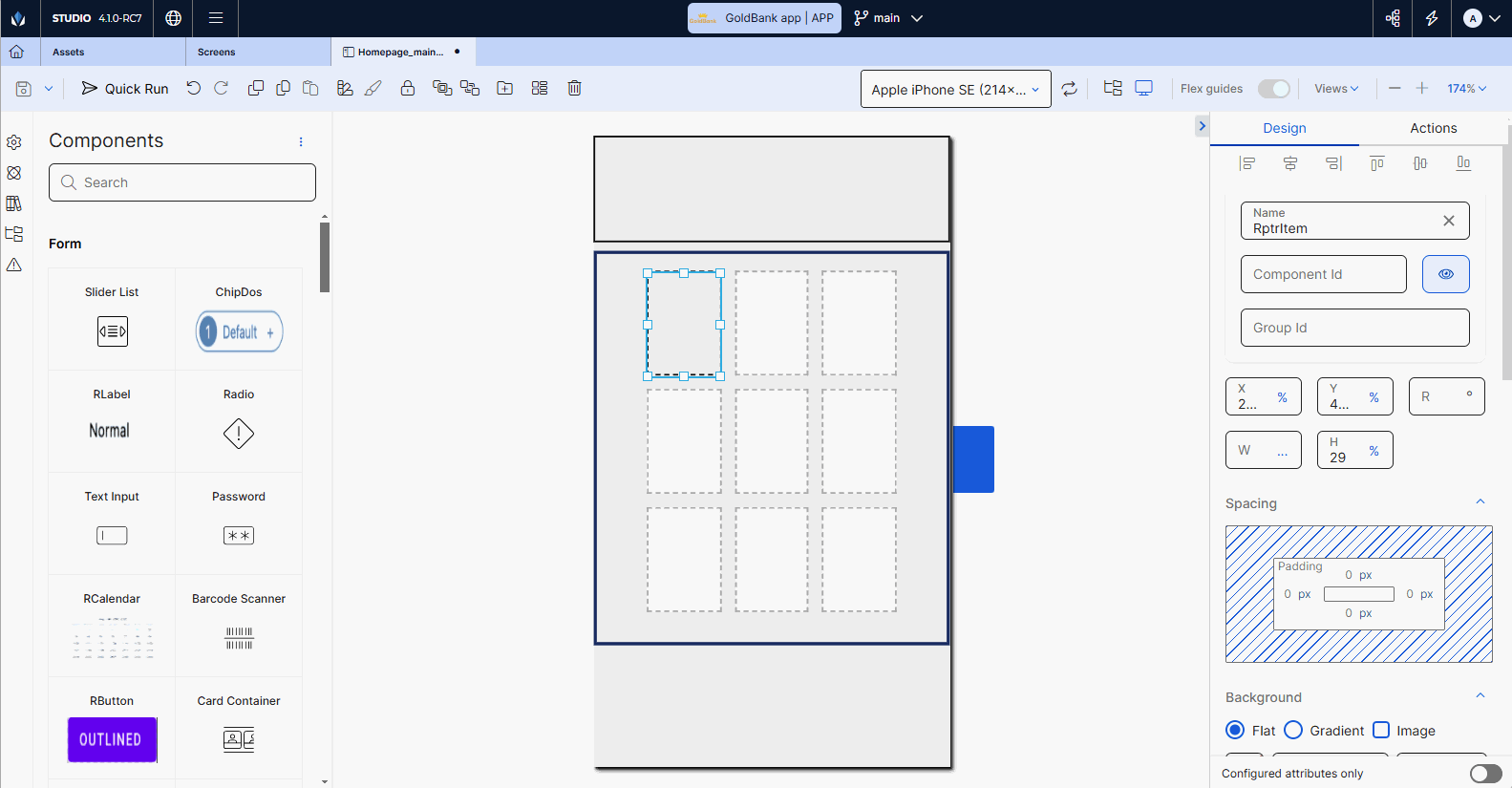This screenshot has height=788, width=1512.
Task: Click the Components search field
Action: pyautogui.click(x=182, y=182)
